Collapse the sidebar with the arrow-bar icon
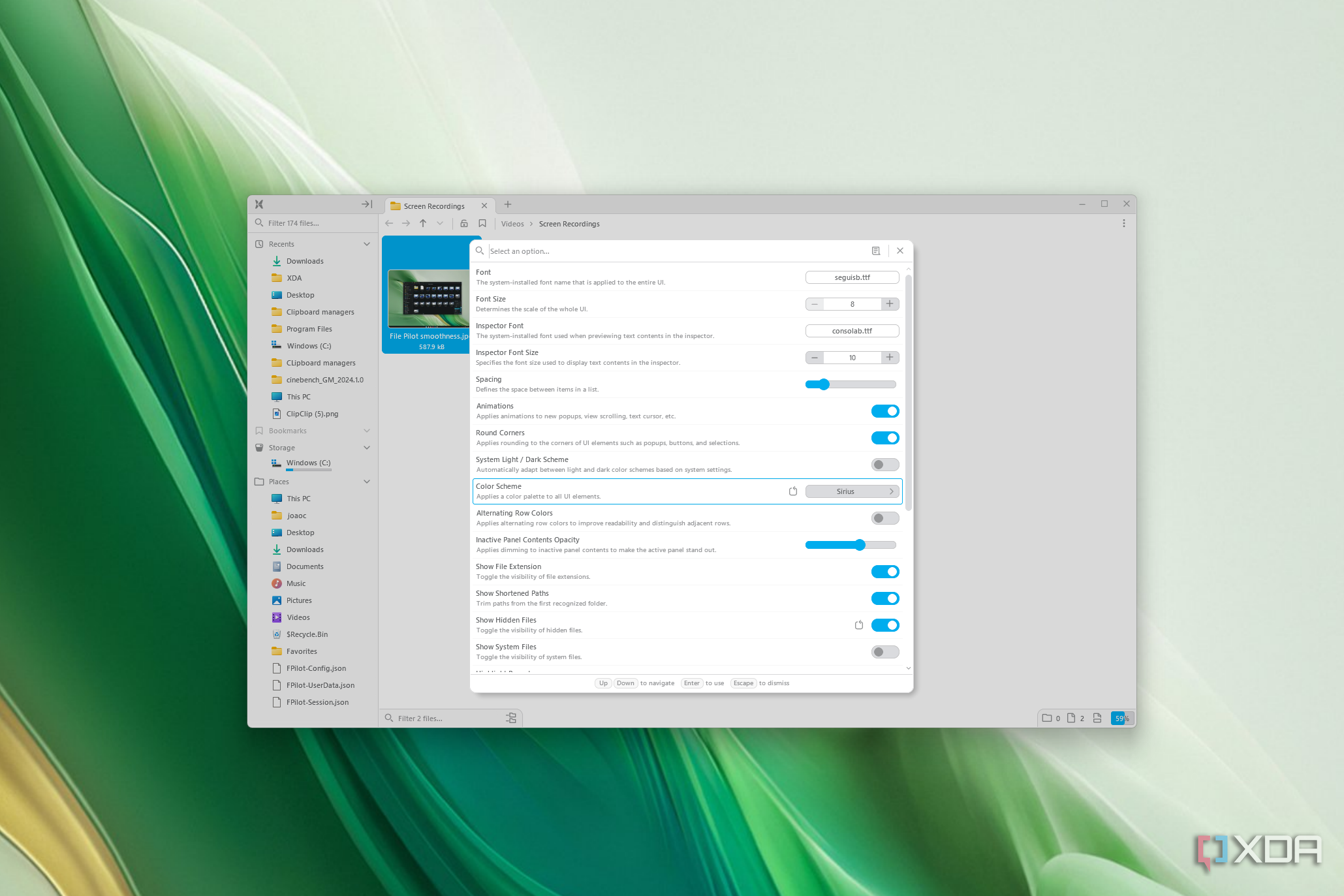Viewport: 1344px width, 896px height. 367,204
